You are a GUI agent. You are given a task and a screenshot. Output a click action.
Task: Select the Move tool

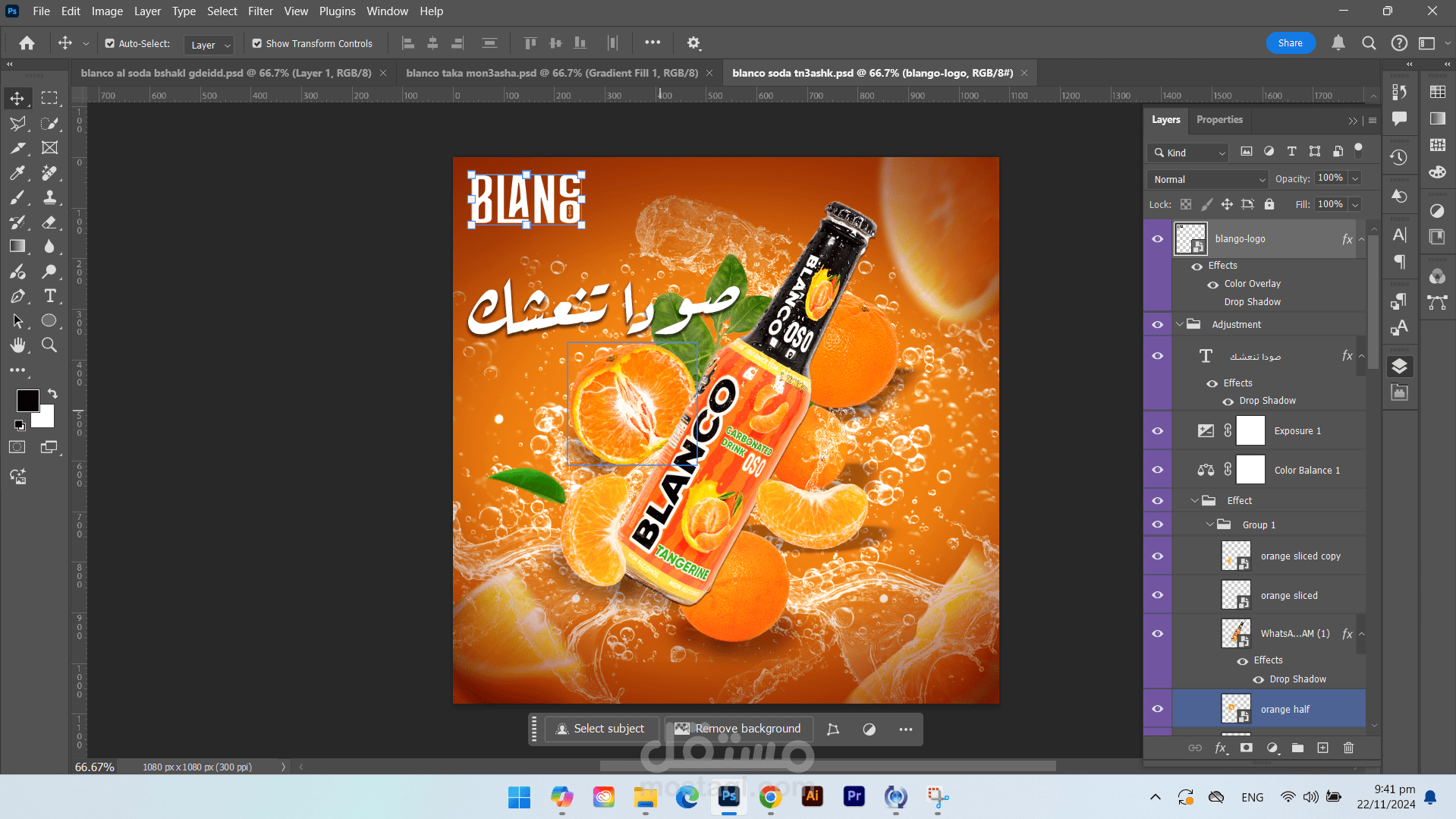(x=17, y=98)
